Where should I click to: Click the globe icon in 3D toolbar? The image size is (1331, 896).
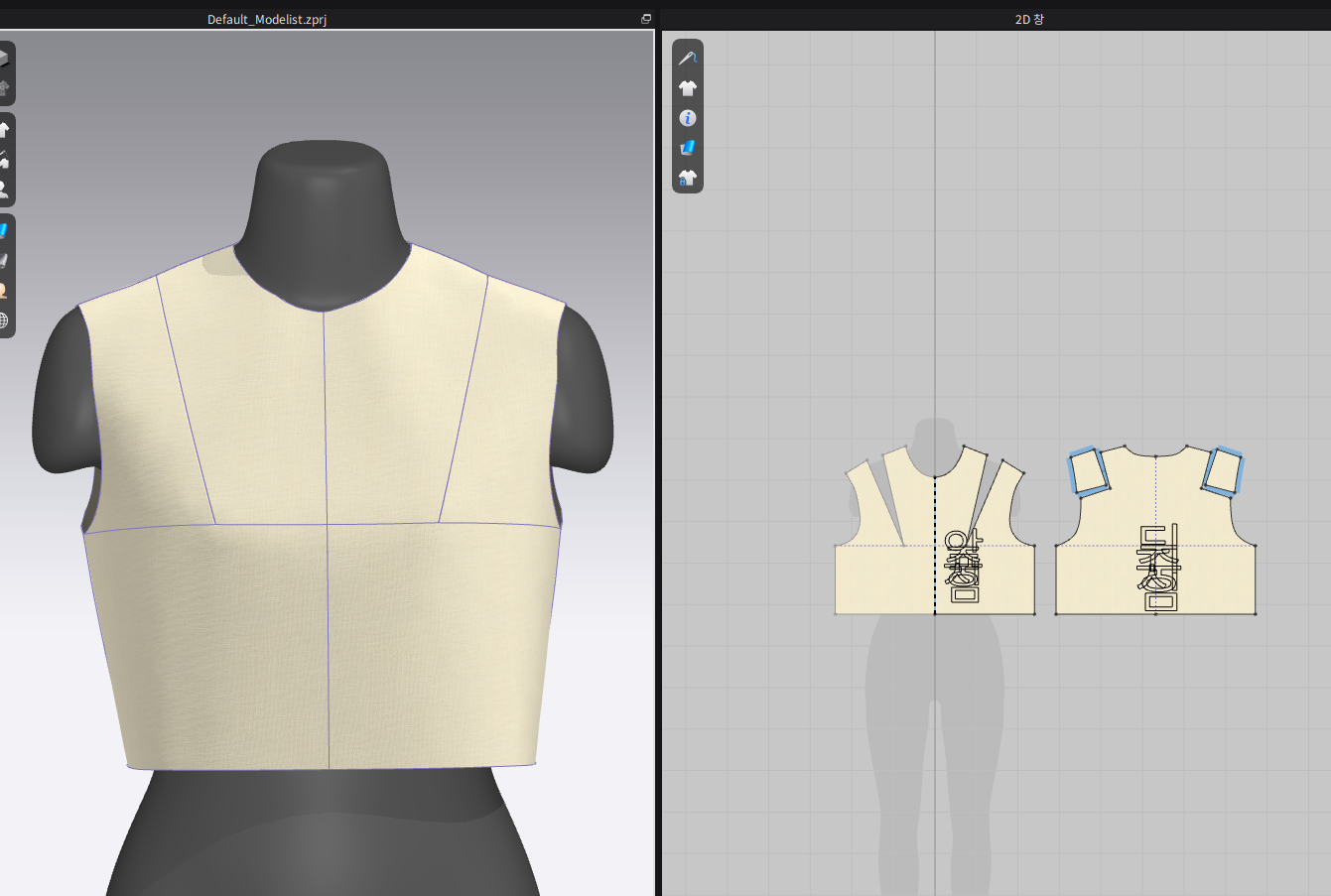pos(4,320)
